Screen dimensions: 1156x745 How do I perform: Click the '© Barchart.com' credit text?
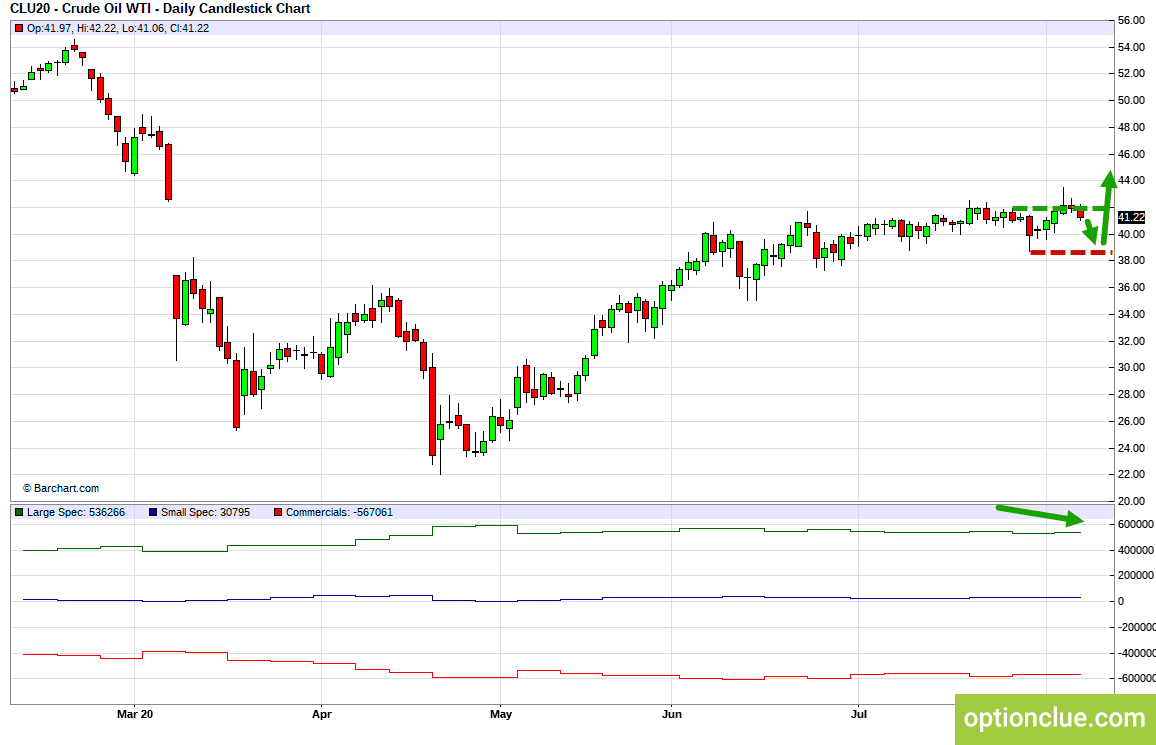pos(60,489)
